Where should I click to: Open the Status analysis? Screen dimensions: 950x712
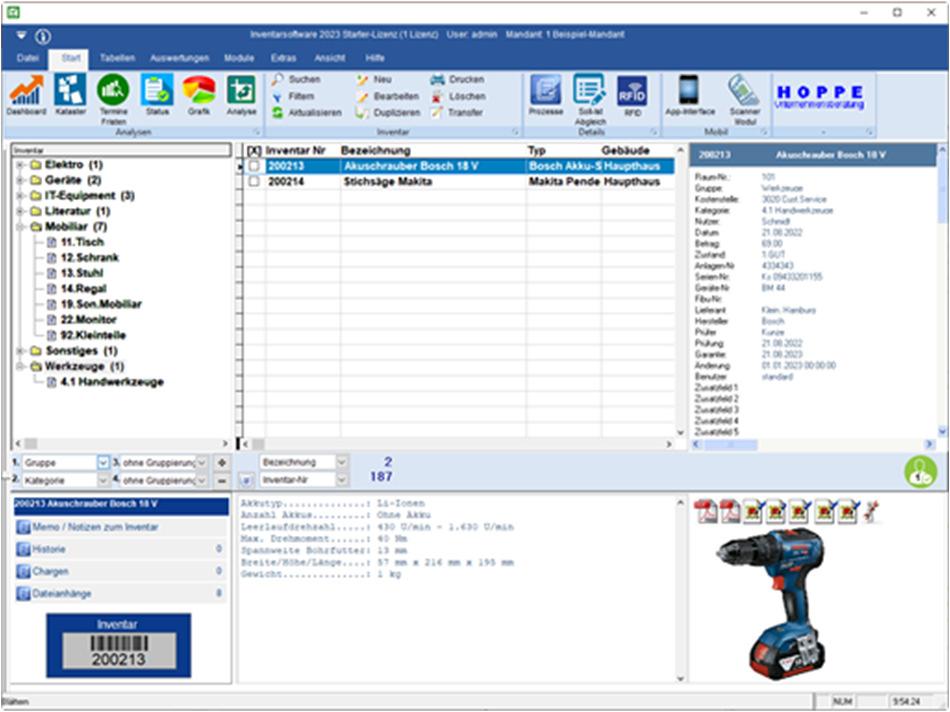click(157, 95)
